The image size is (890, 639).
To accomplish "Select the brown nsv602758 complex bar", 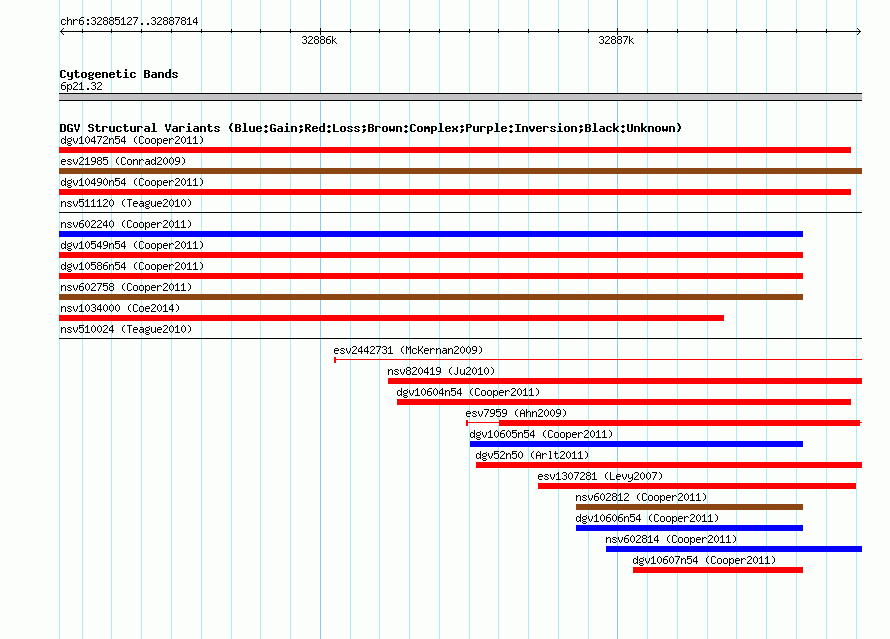I will click(x=431, y=297).
